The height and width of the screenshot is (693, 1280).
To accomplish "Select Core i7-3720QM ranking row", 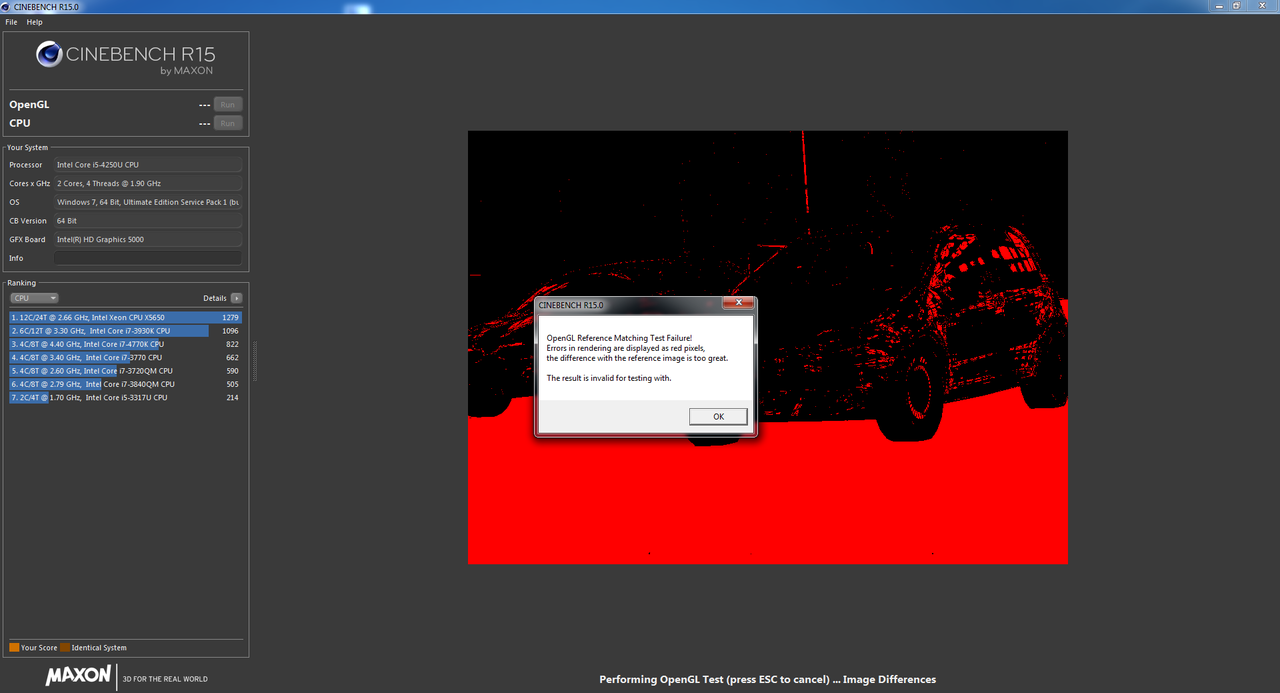I will pyautogui.click(x=126, y=371).
